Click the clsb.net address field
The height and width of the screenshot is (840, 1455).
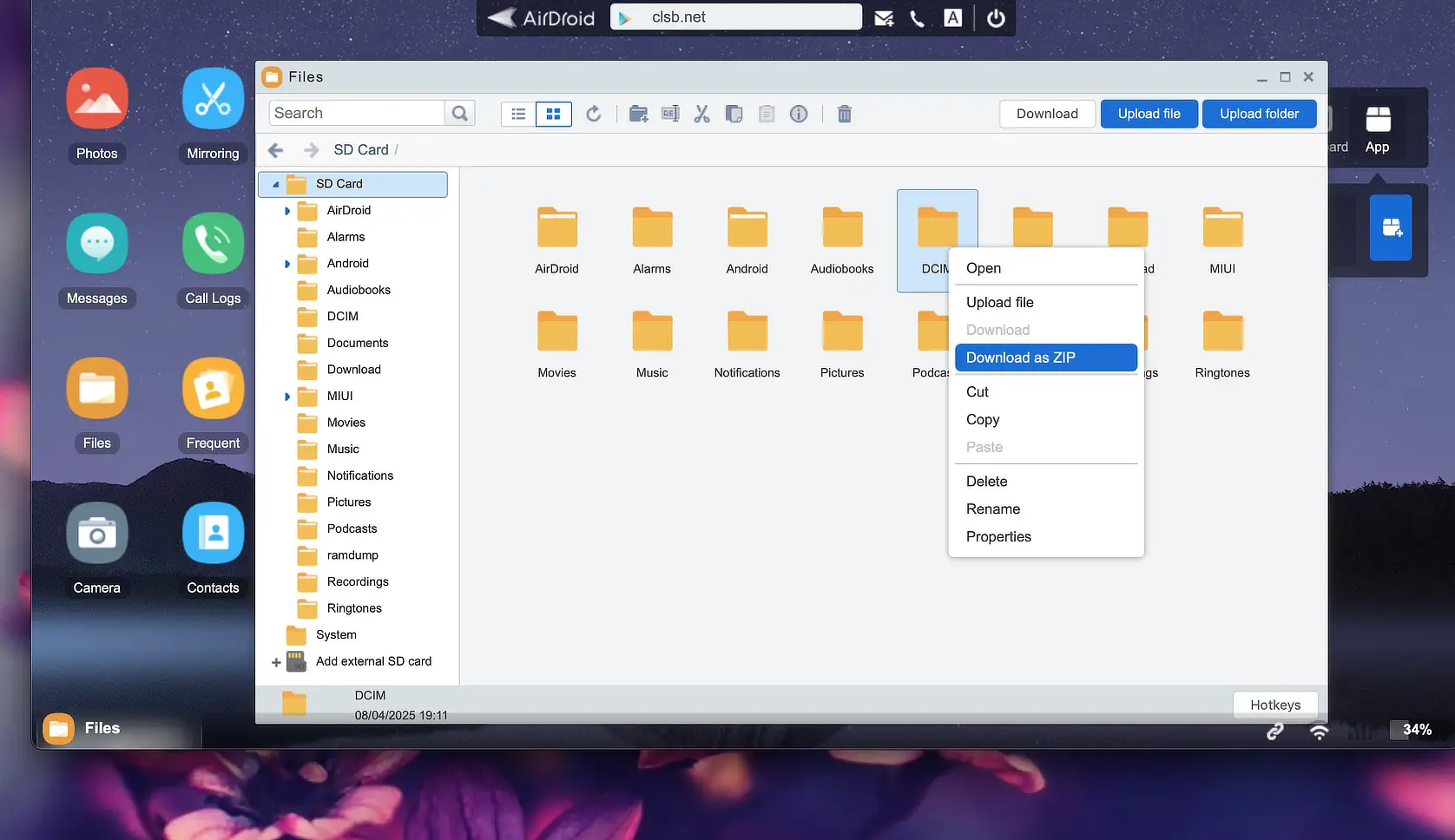736,17
